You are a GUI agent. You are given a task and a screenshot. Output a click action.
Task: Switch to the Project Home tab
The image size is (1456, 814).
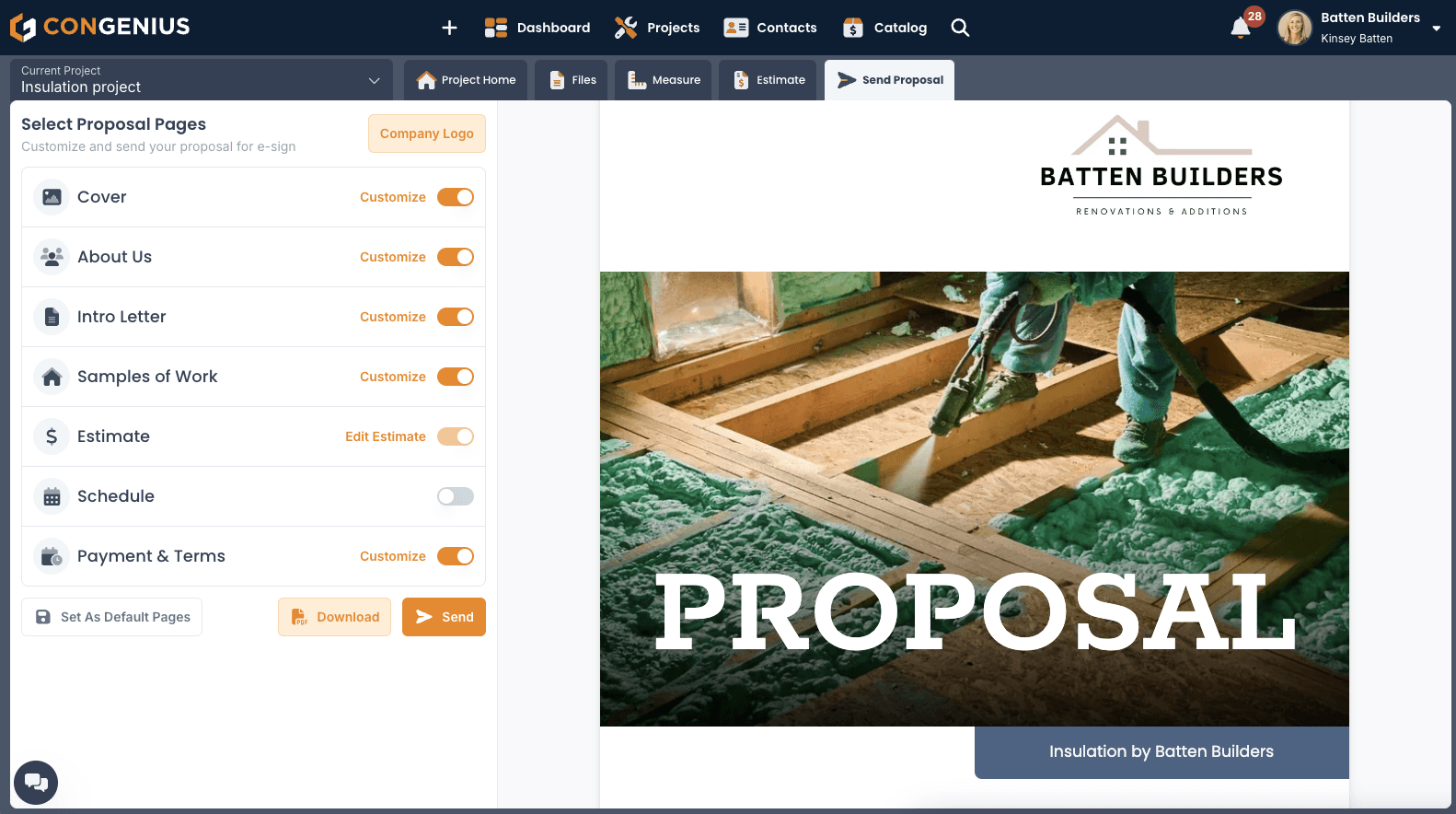[466, 80]
